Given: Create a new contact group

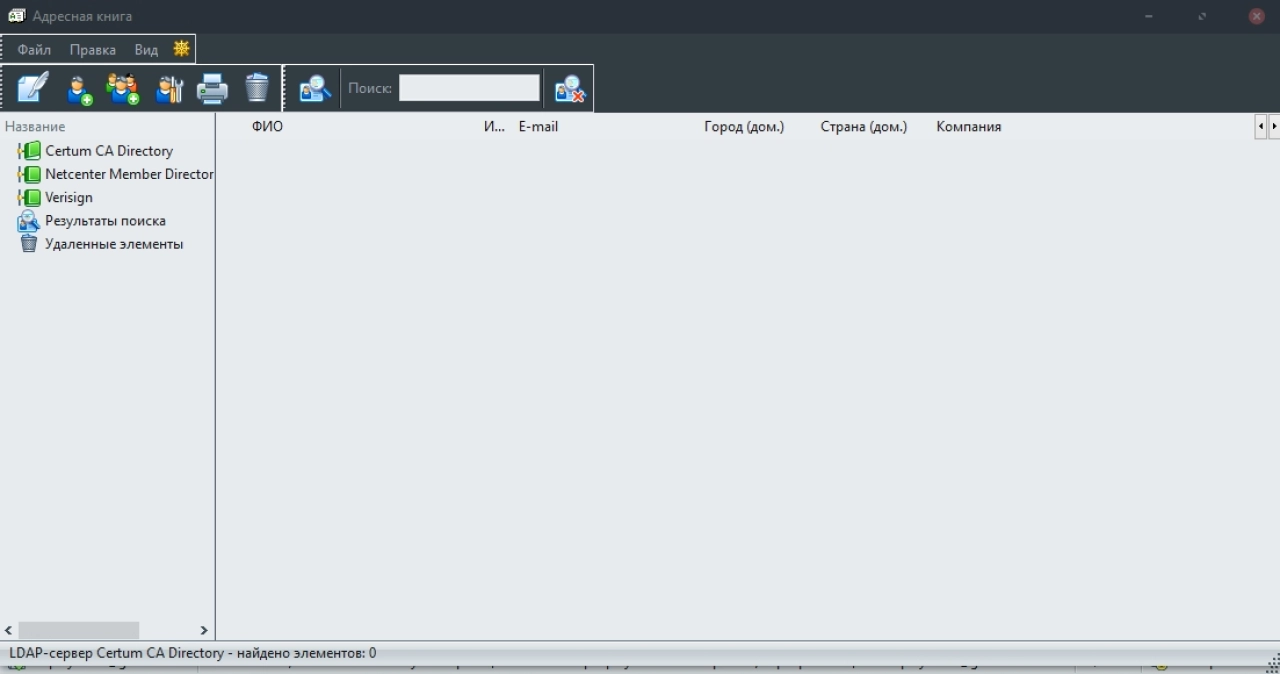Looking at the screenshot, I should 123,89.
